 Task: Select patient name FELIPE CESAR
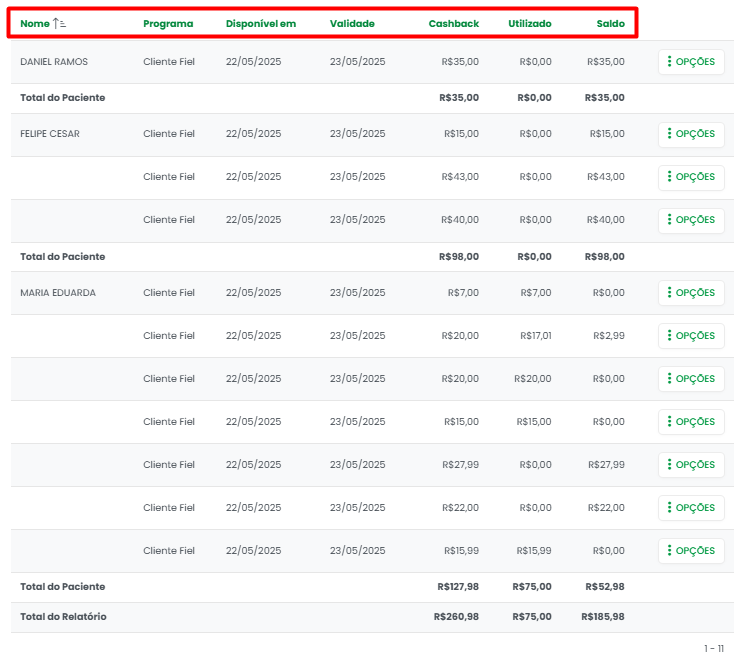50,134
